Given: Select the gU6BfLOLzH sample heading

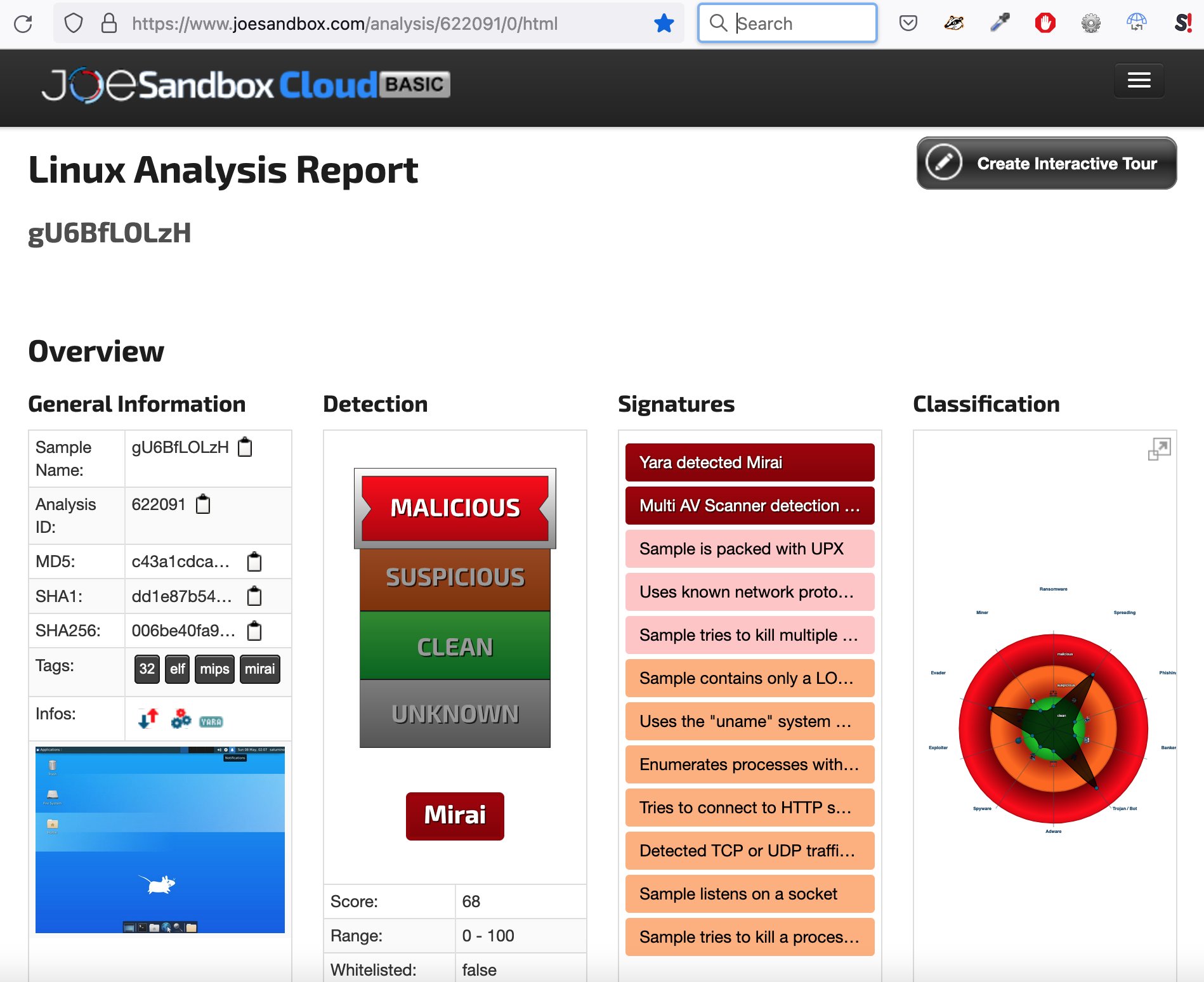Looking at the screenshot, I should pos(110,233).
